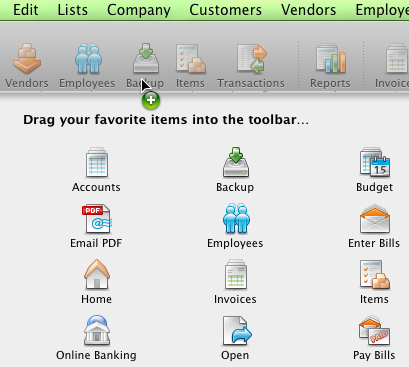Viewport: 409px width, 367px height.
Task: Click the Employees icon in the palette
Action: pos(236,218)
